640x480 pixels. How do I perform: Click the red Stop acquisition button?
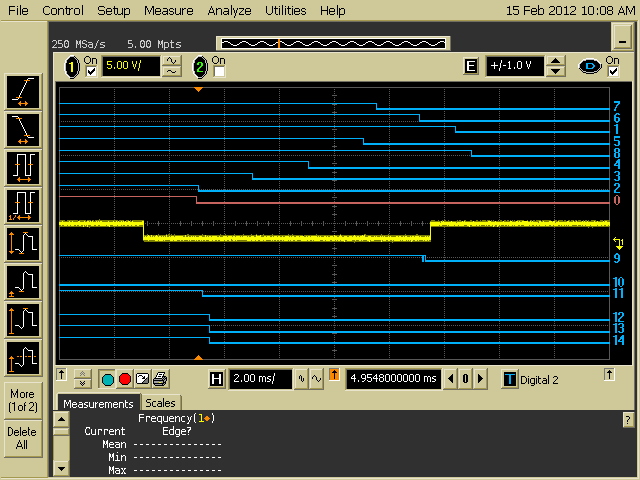pos(125,380)
